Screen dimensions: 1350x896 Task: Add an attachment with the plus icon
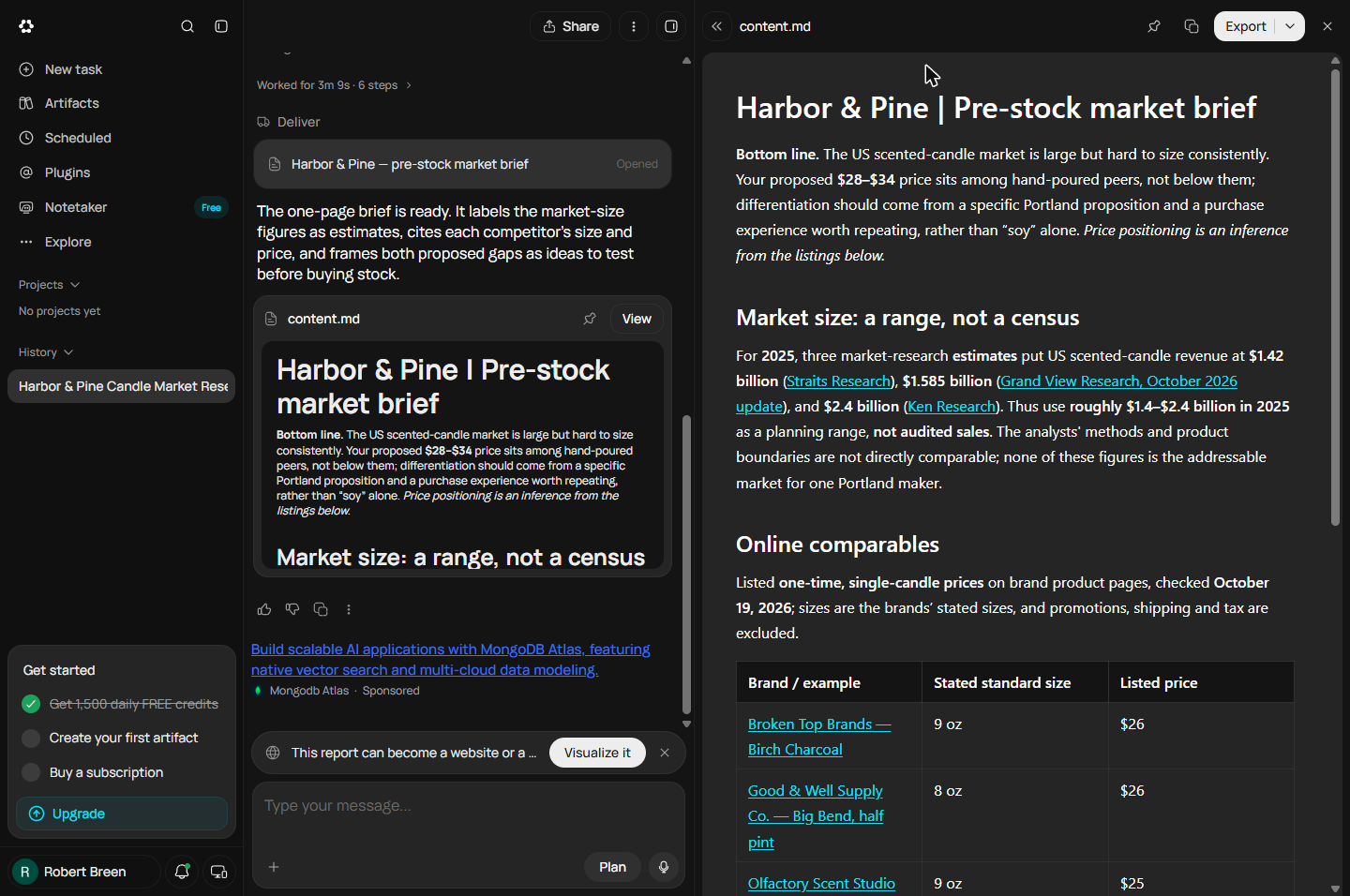coord(274,867)
